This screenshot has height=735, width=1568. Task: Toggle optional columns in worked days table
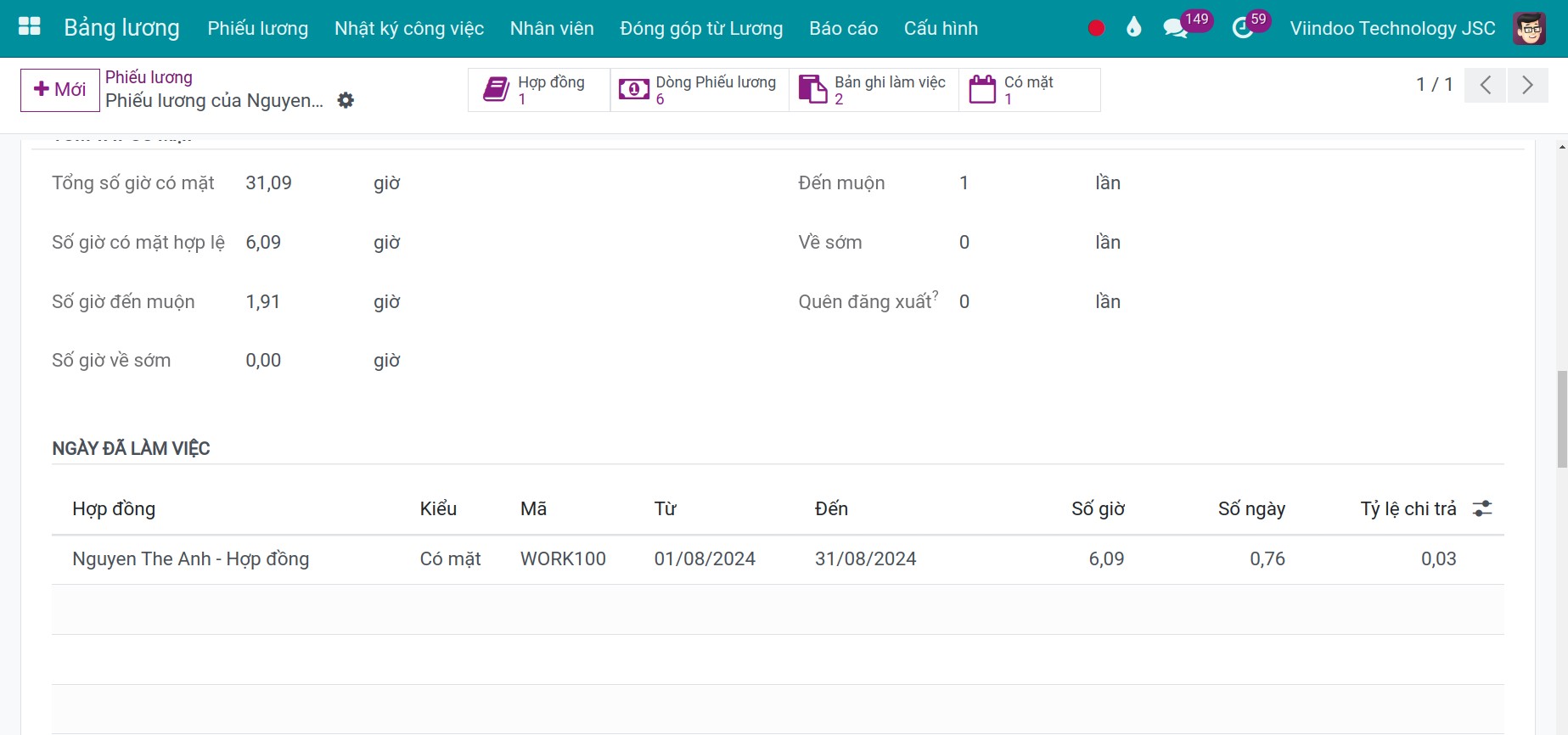click(x=1482, y=508)
